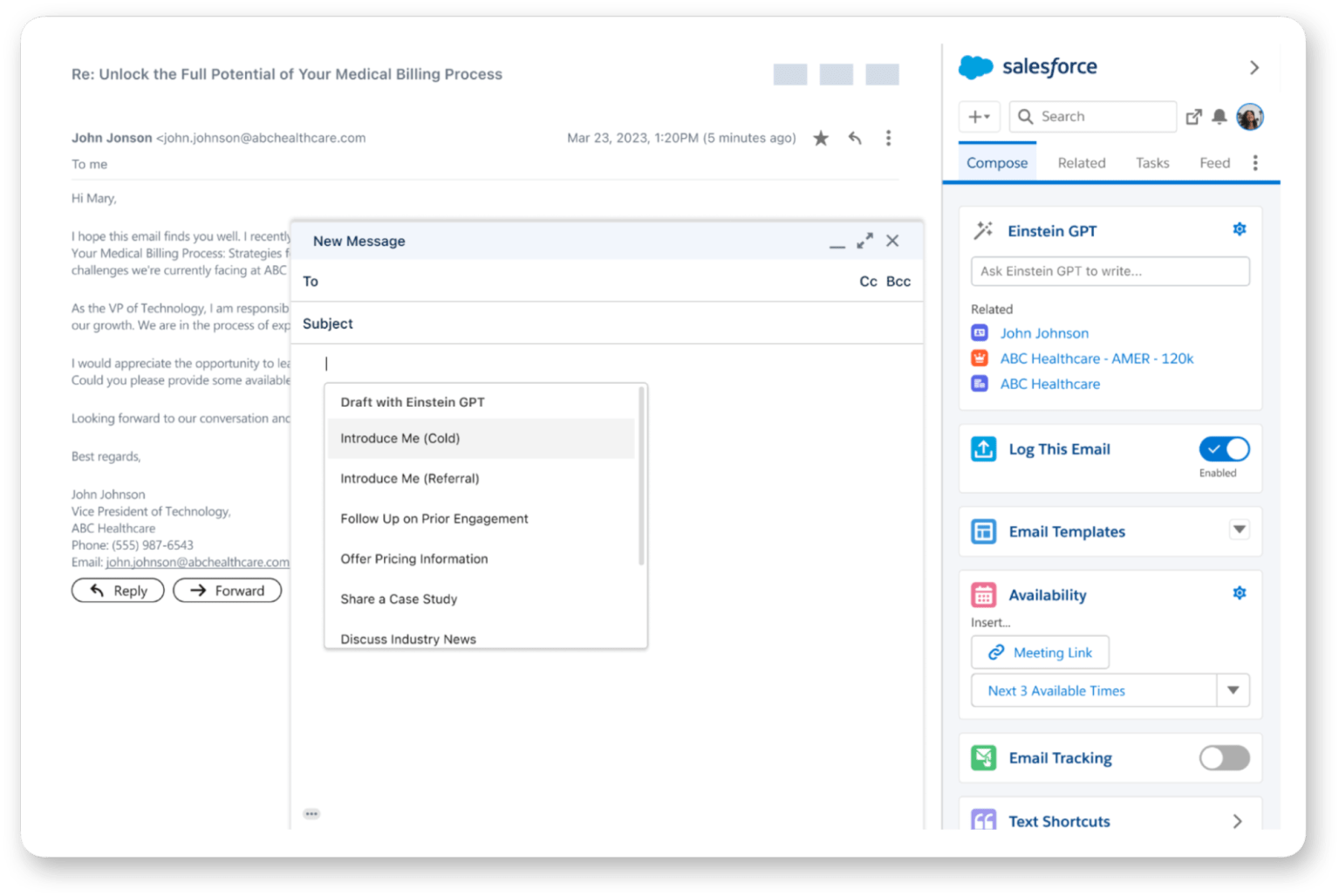This screenshot has height=896, width=1339.
Task: Click the Email Tracking envelope icon
Action: click(983, 758)
